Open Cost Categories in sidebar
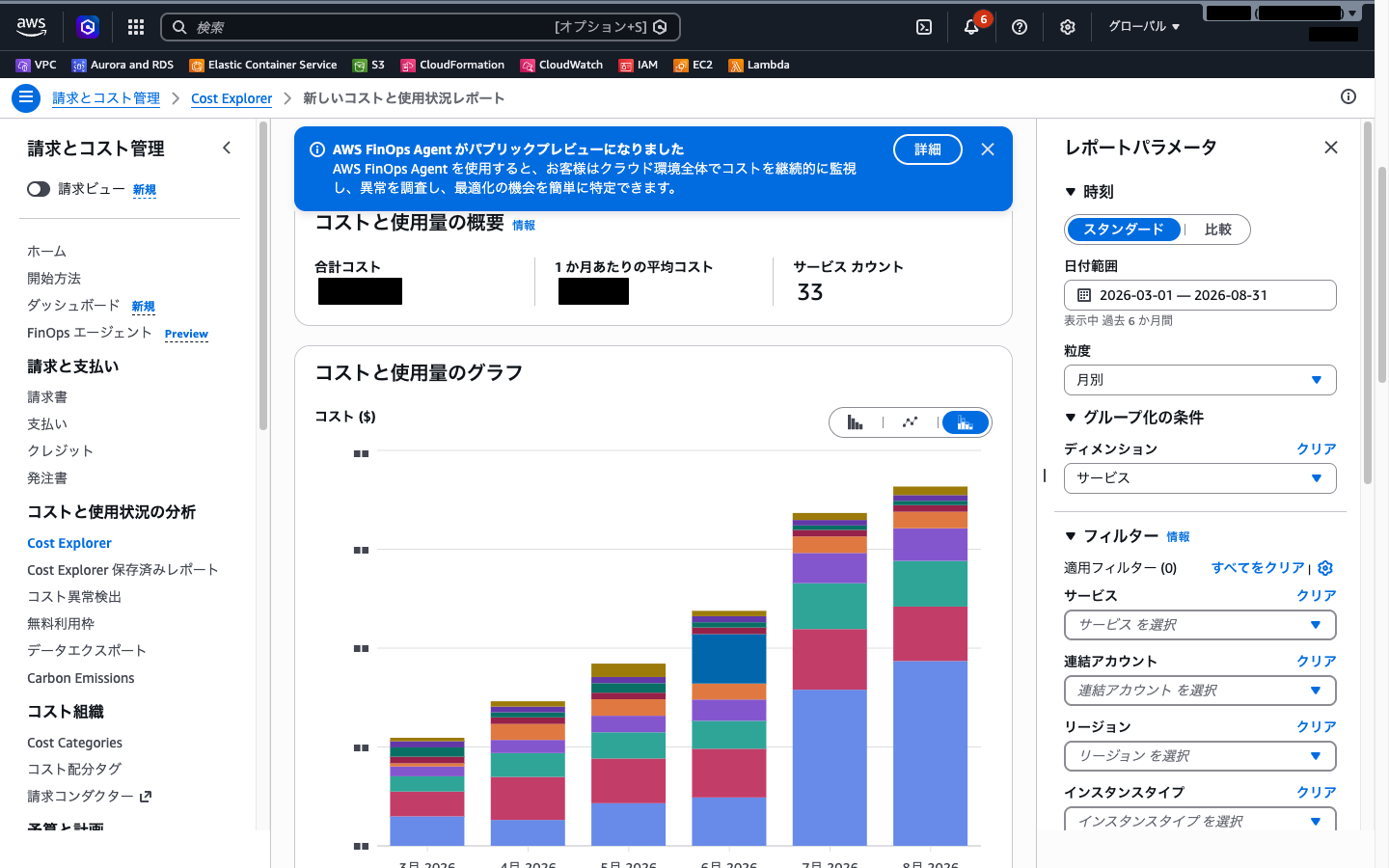Image resolution: width=1389 pixels, height=868 pixels. tap(74, 743)
